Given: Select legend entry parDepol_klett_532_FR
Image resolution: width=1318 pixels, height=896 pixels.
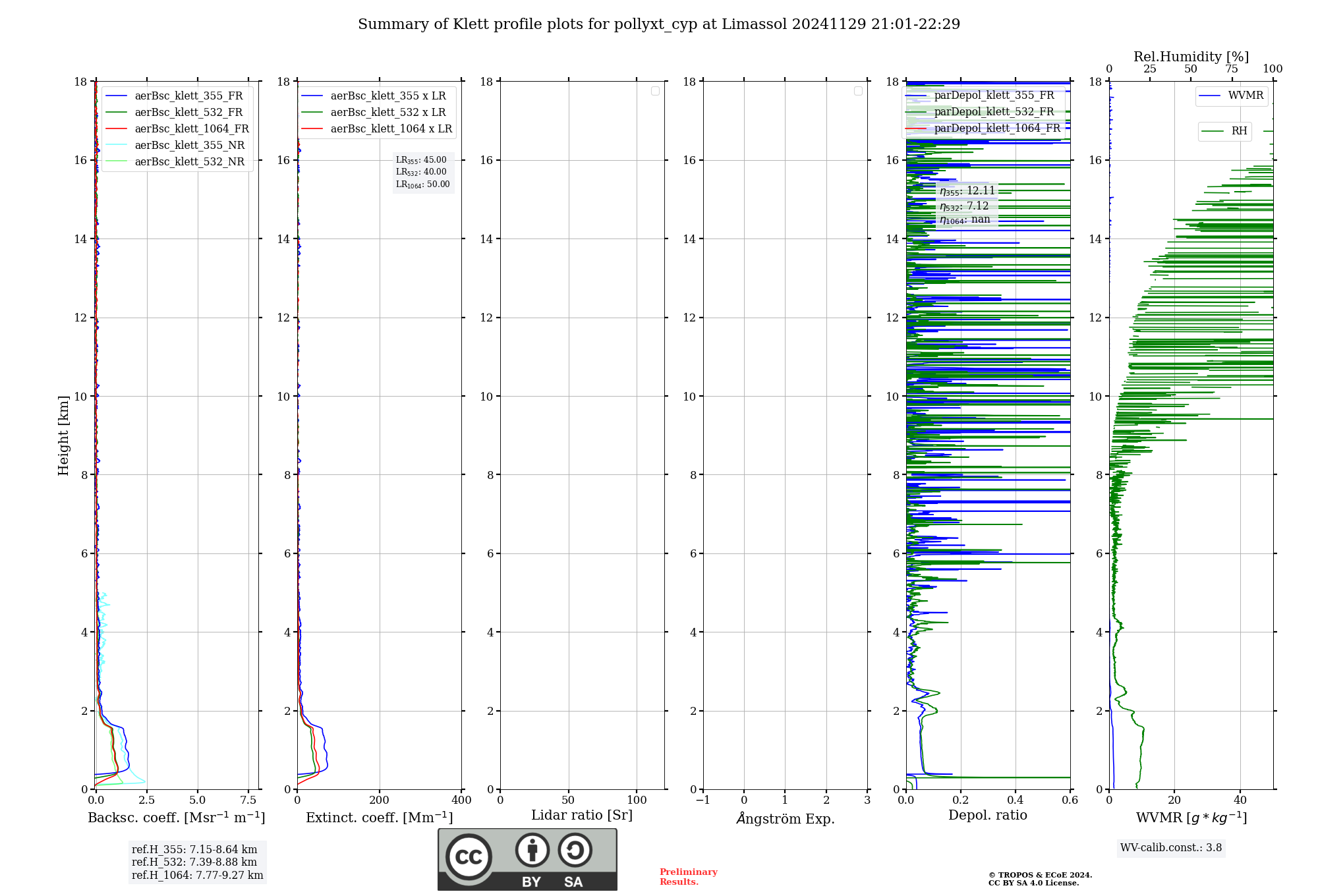Looking at the screenshot, I should tap(981, 111).
